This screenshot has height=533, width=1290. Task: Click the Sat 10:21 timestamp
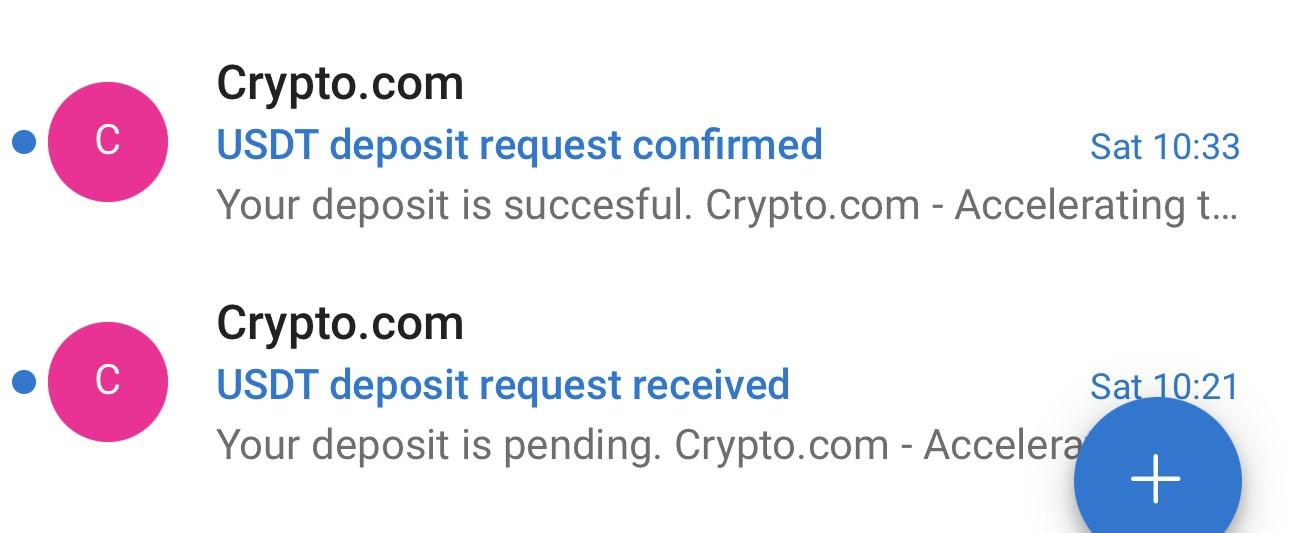point(1165,386)
